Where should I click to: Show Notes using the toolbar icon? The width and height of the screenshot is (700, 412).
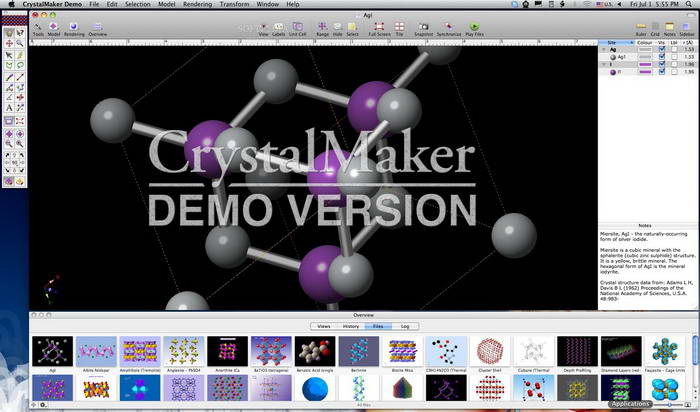pyautogui.click(x=669, y=29)
